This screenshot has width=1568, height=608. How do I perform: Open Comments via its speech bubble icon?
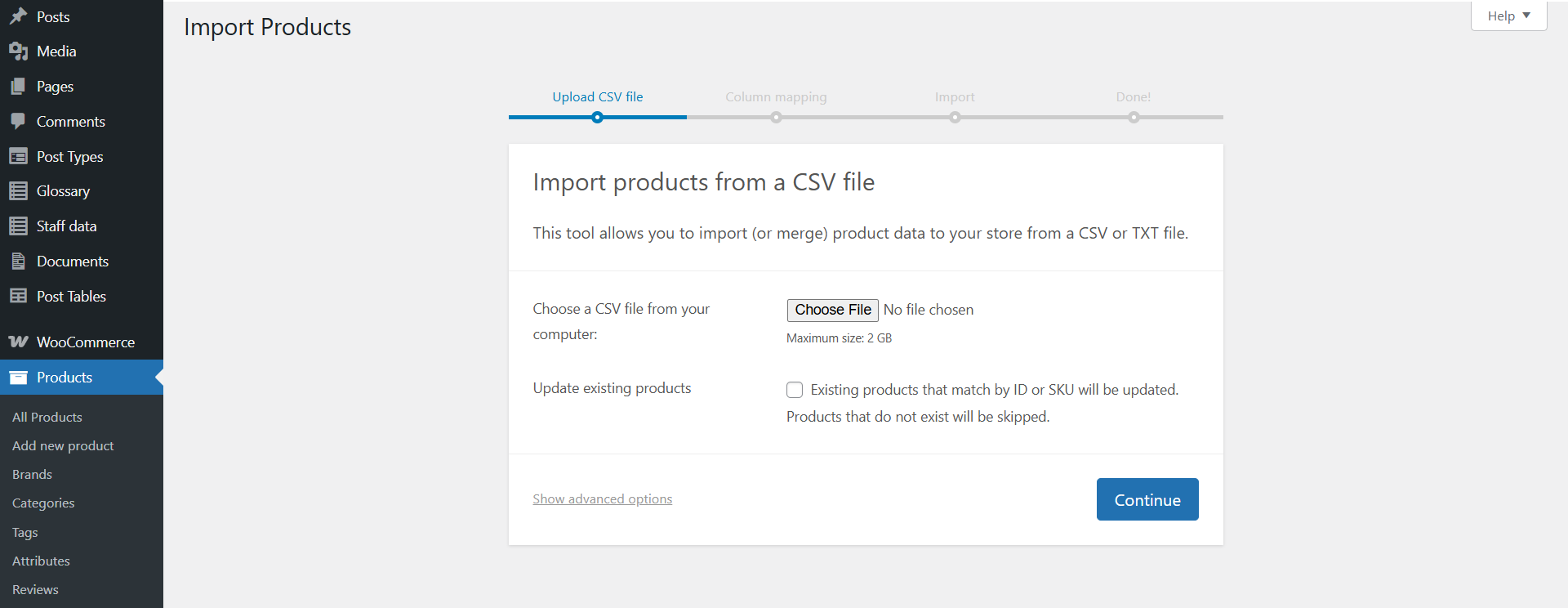tap(19, 121)
